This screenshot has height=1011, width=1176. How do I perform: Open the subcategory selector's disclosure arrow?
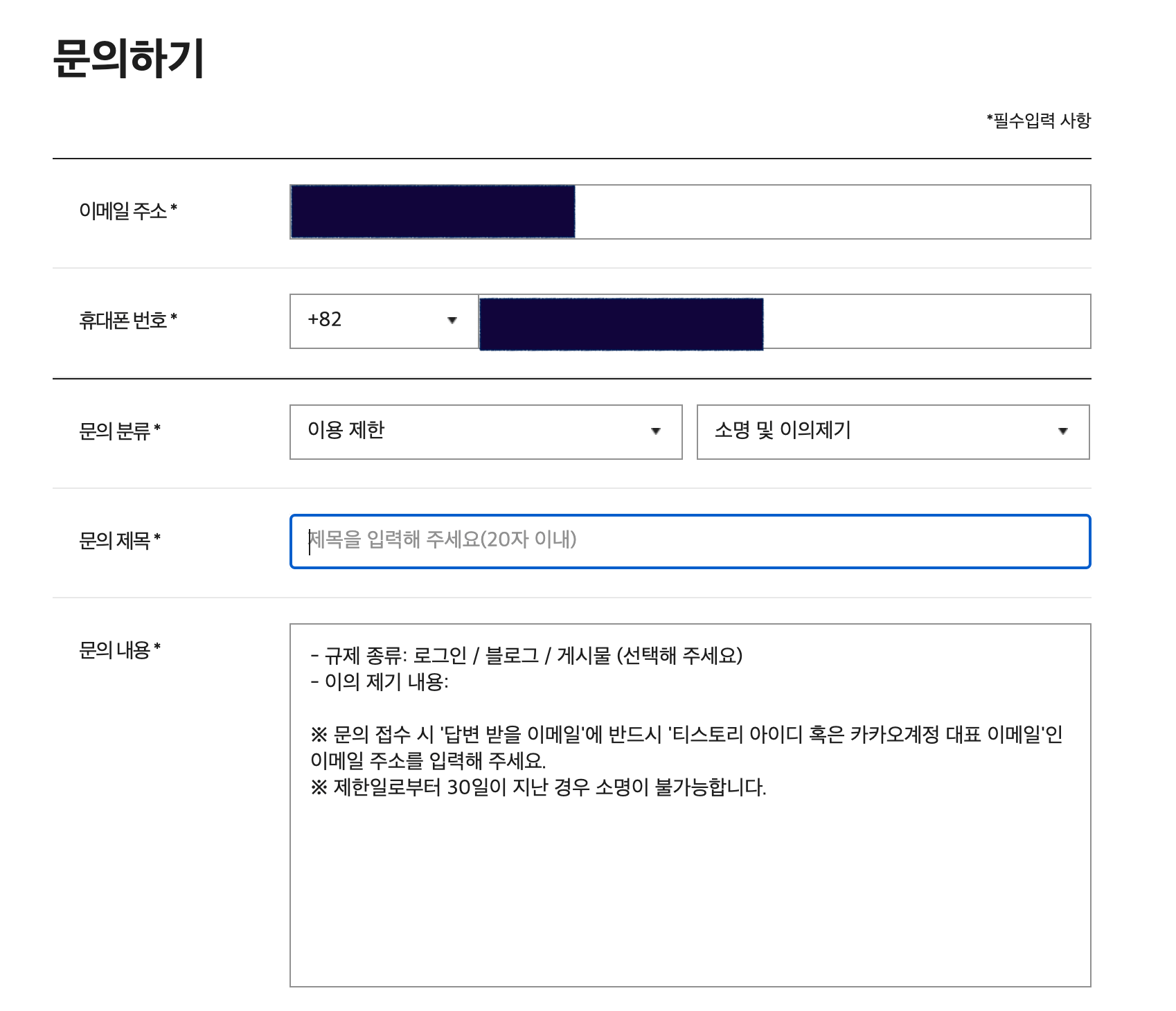pyautogui.click(x=1062, y=432)
